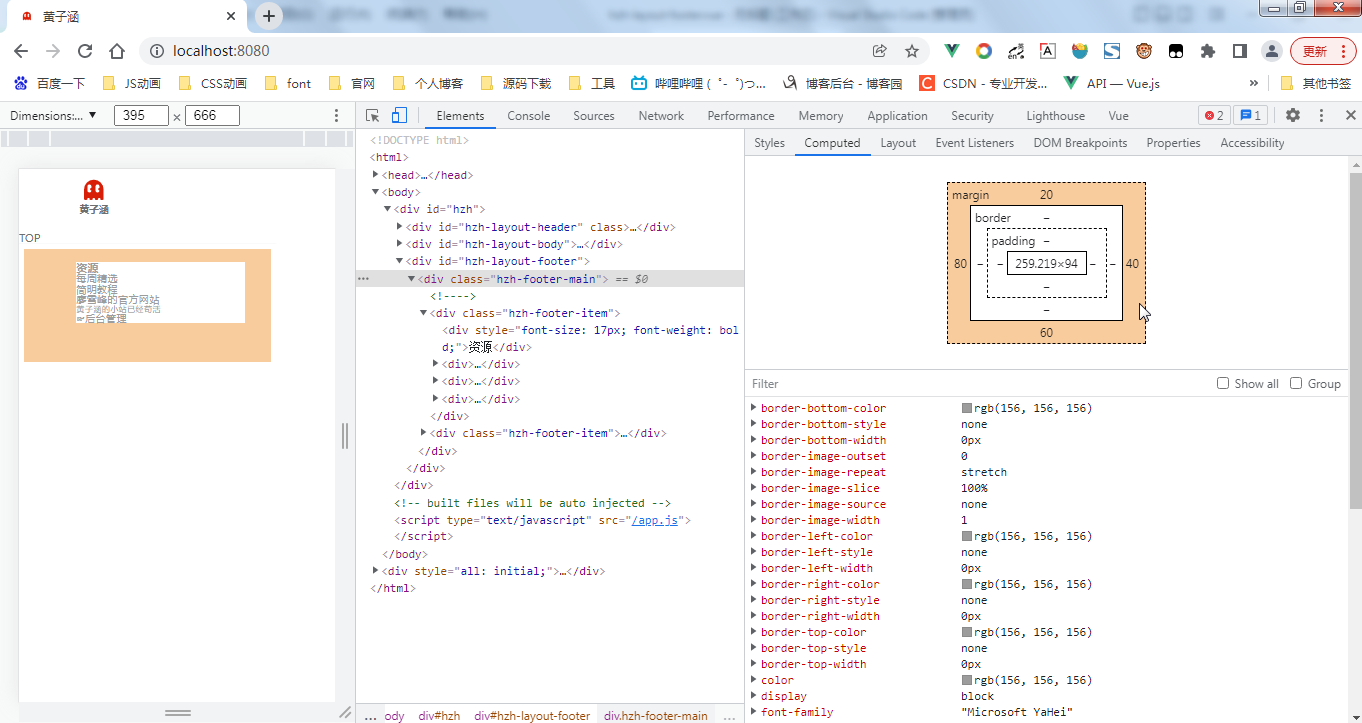This screenshot has width=1362, height=723.
Task: Open DevTools customize three-dot menu
Action: tap(1321, 115)
